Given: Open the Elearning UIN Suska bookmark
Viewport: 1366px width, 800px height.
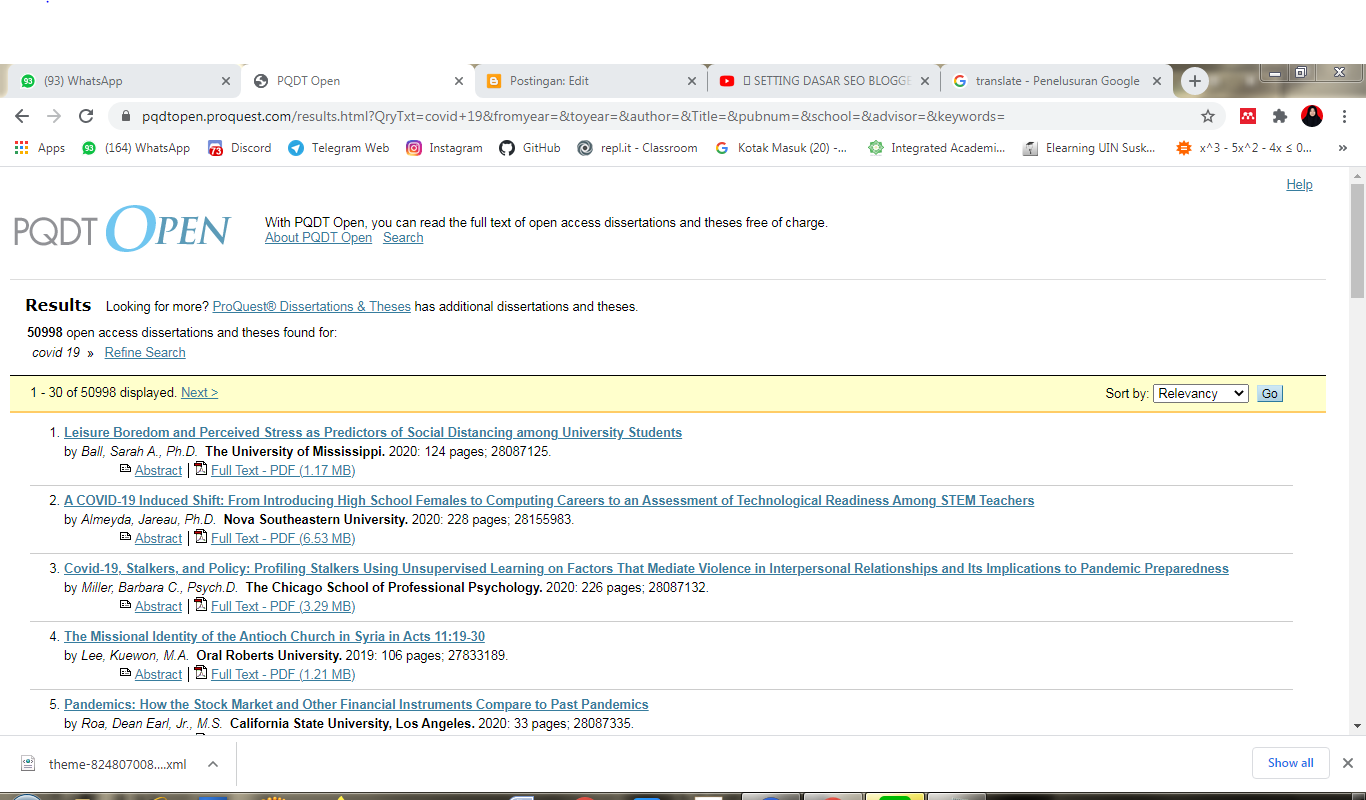Looking at the screenshot, I should pos(1089,148).
